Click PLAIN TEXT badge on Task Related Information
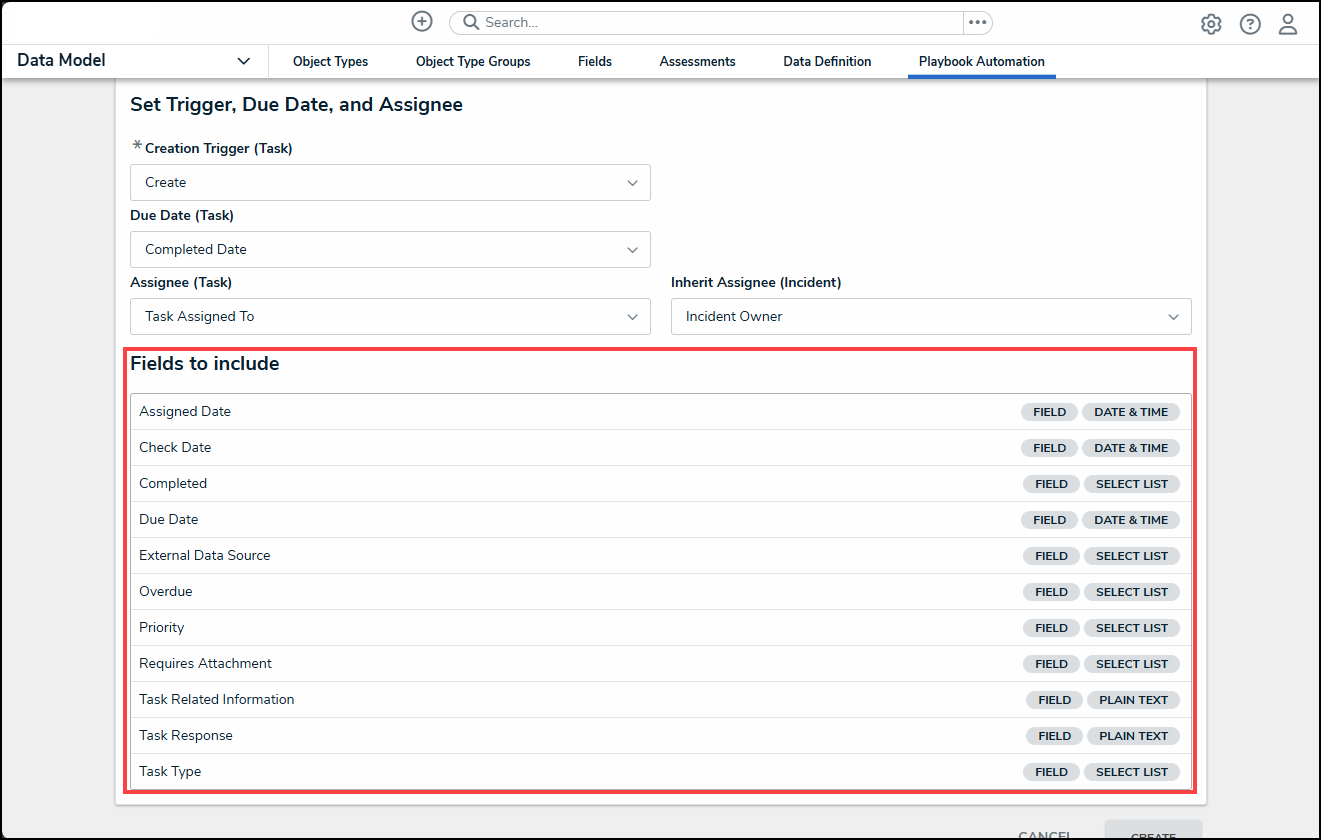The width and height of the screenshot is (1321, 840). [1134, 700]
